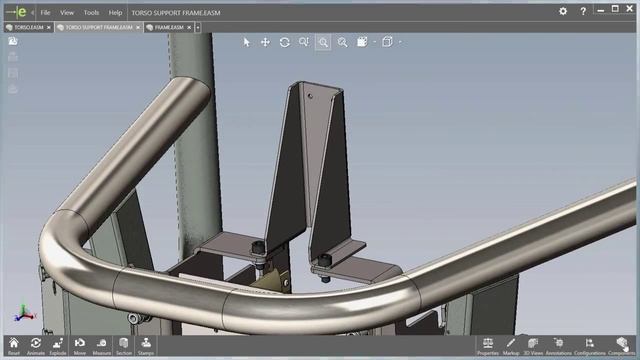Open the Help menu
640x360 pixels.
pos(115,13)
